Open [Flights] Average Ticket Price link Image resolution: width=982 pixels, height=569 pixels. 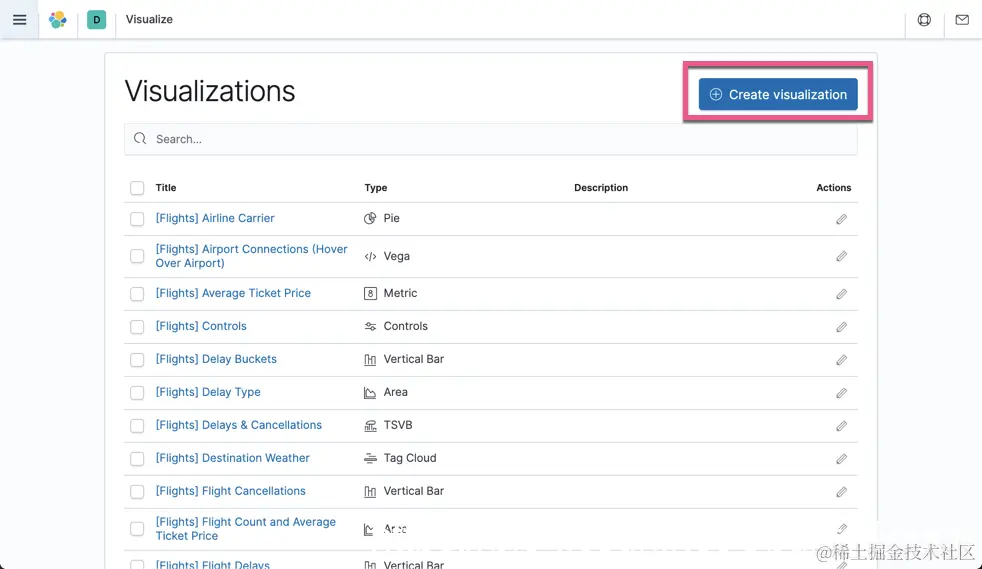pyautogui.click(x=233, y=293)
